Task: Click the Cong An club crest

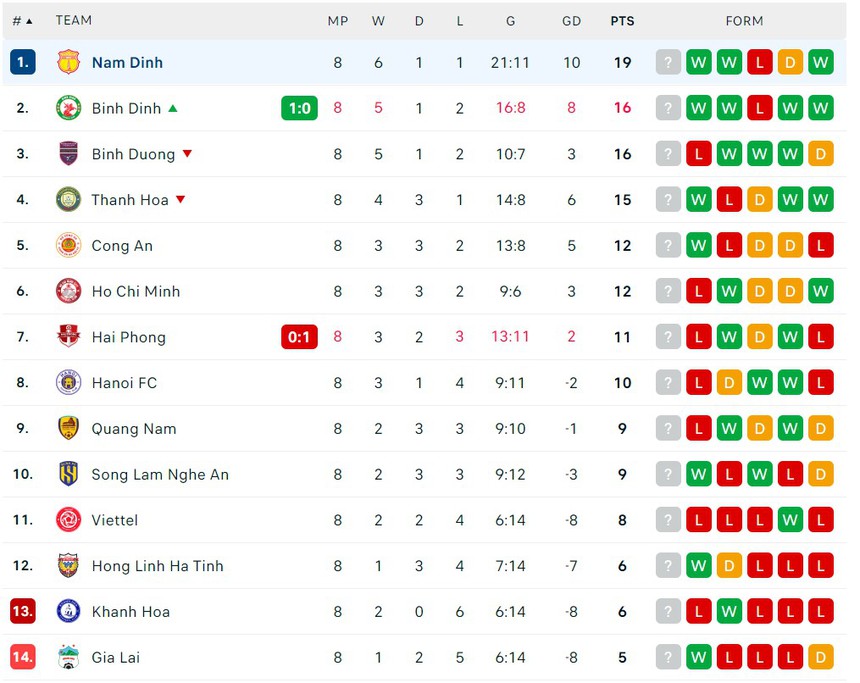Action: click(68, 246)
